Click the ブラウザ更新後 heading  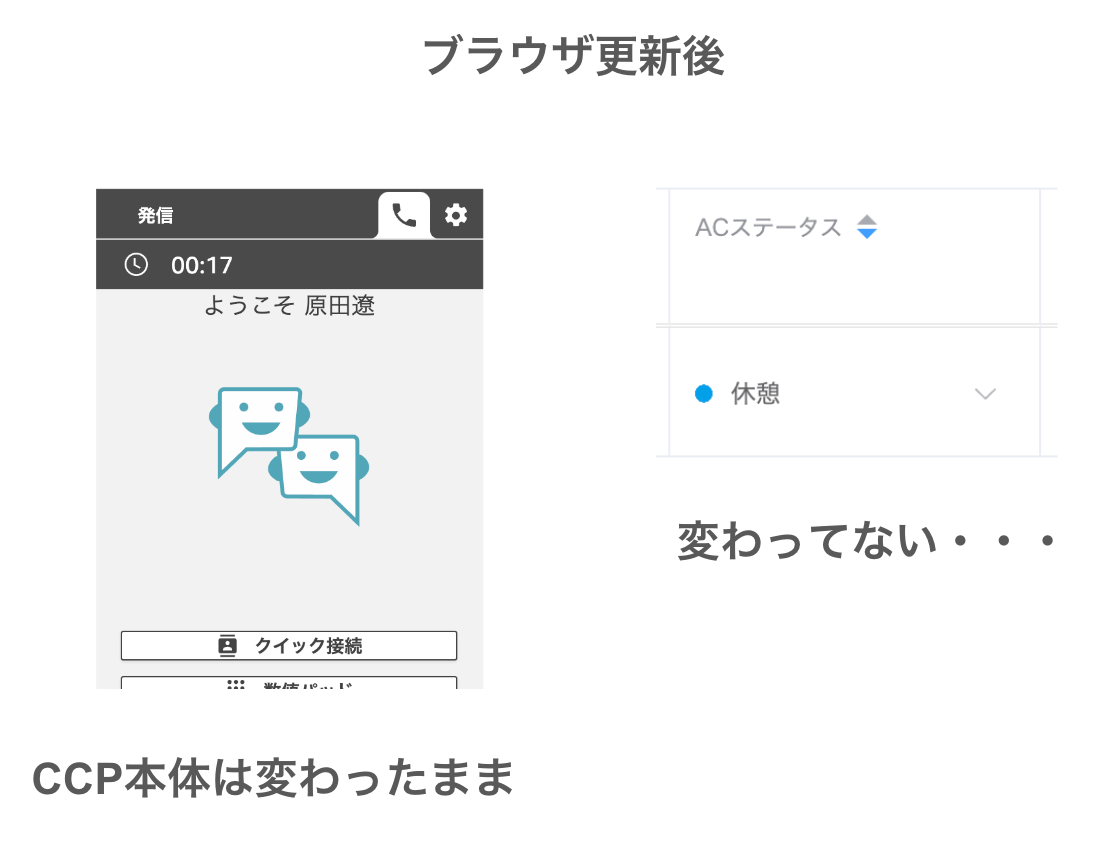574,56
